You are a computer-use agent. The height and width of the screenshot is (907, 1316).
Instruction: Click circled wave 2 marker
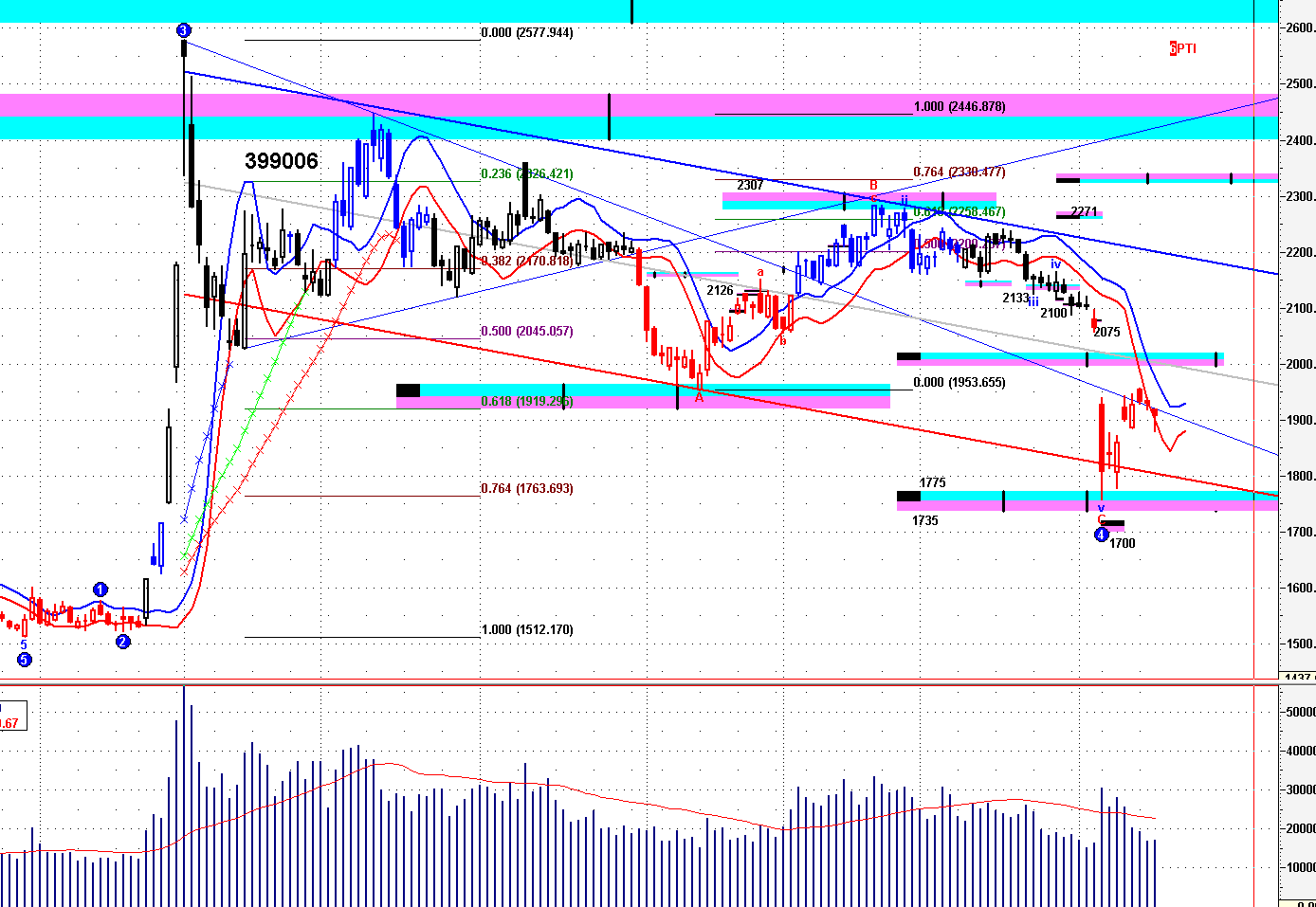tap(123, 642)
